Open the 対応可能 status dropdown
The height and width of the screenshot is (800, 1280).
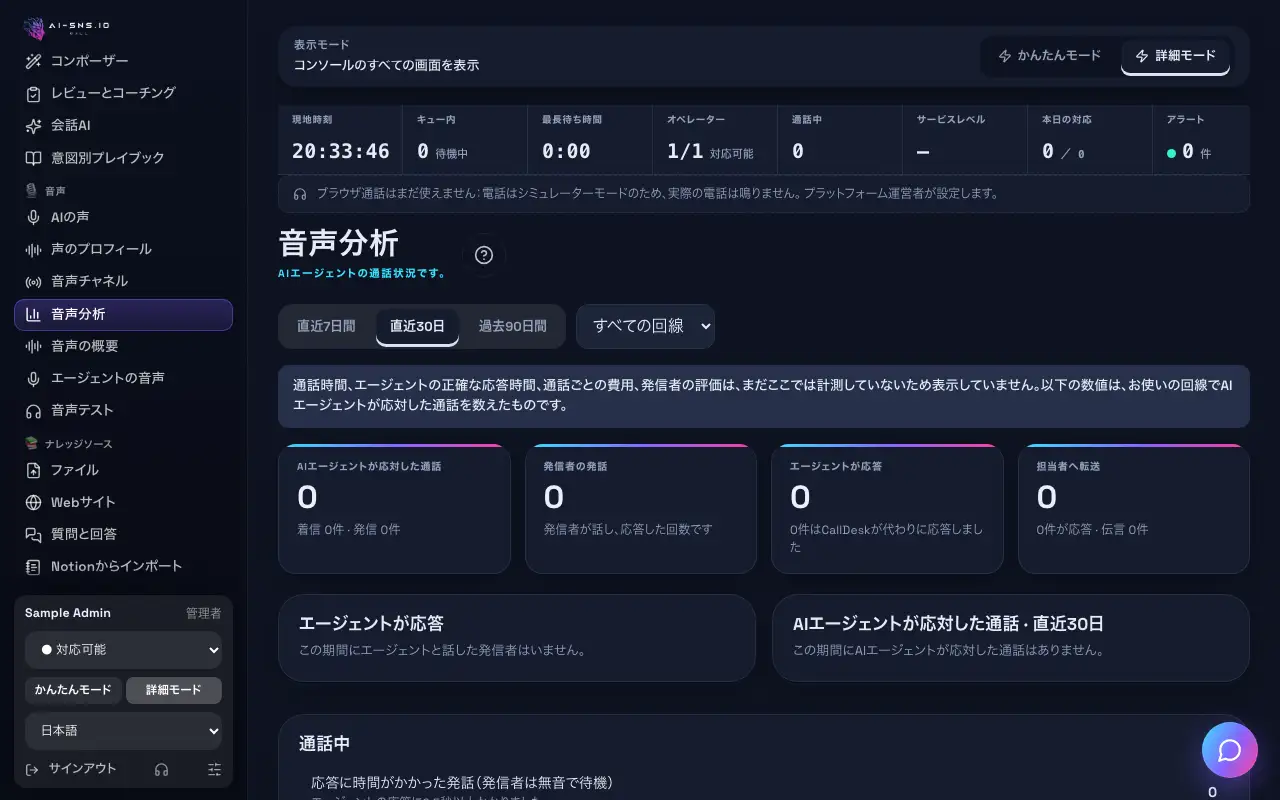(x=123, y=650)
